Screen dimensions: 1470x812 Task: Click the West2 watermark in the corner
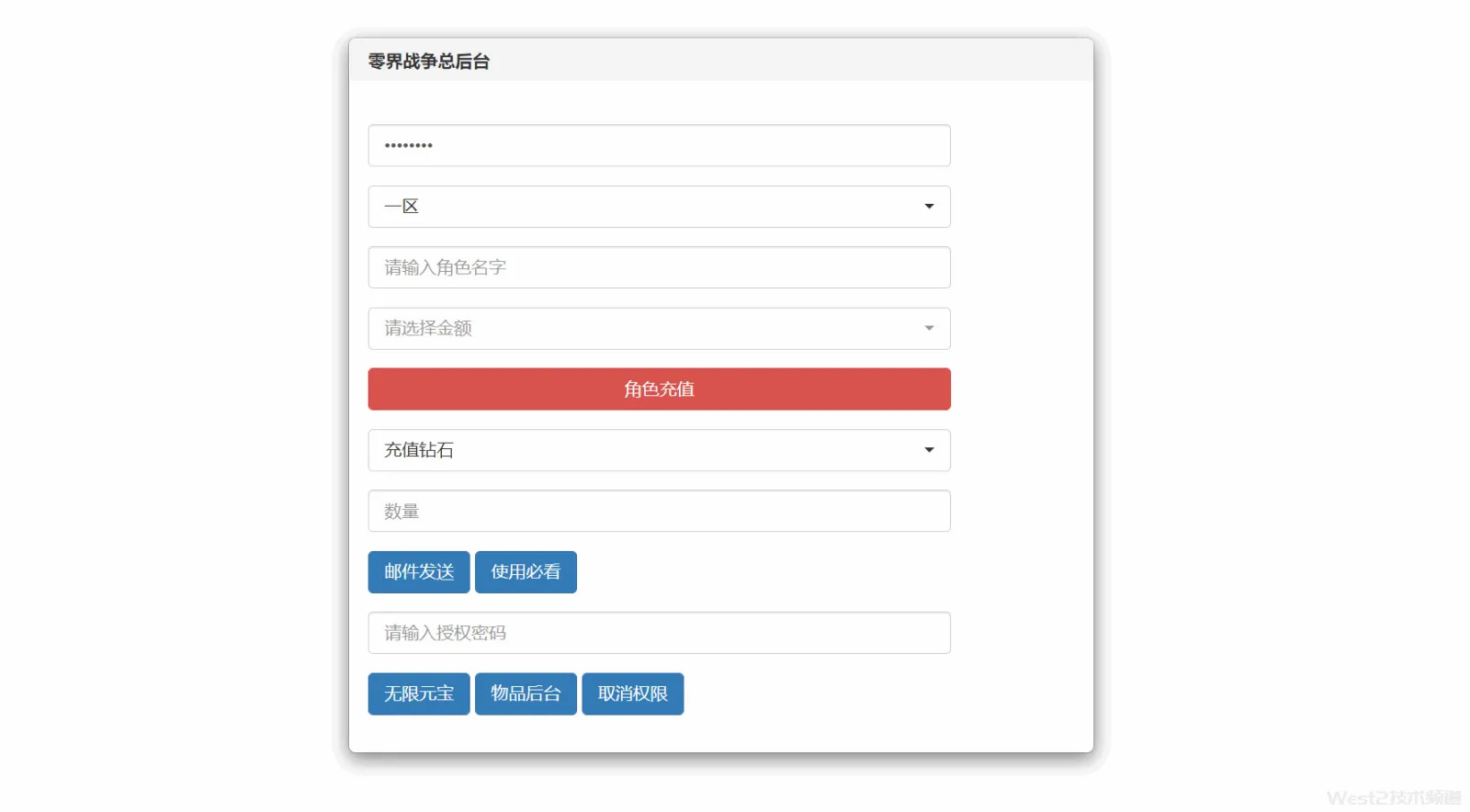click(x=1393, y=797)
